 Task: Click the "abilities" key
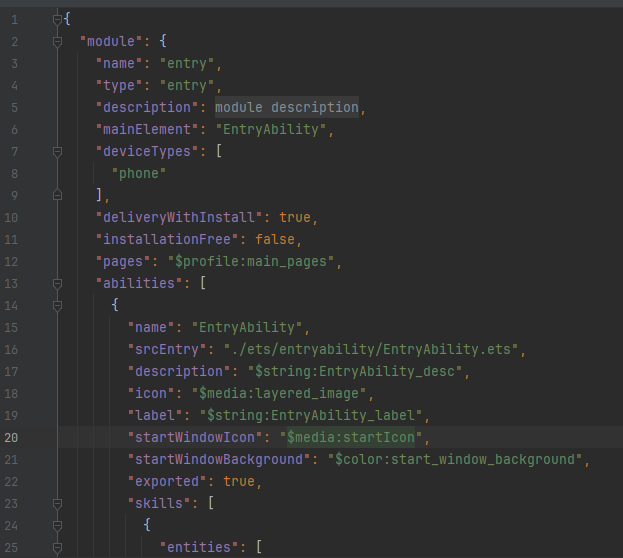[x=139, y=283]
